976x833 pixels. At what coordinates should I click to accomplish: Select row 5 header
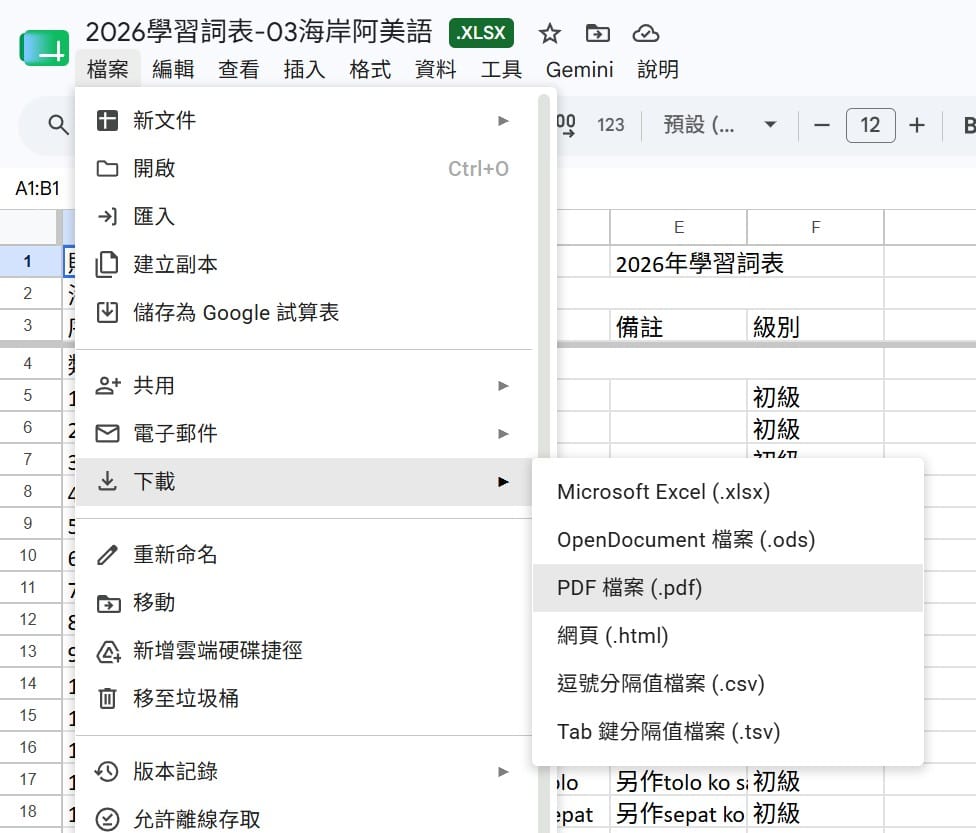click(x=30, y=395)
